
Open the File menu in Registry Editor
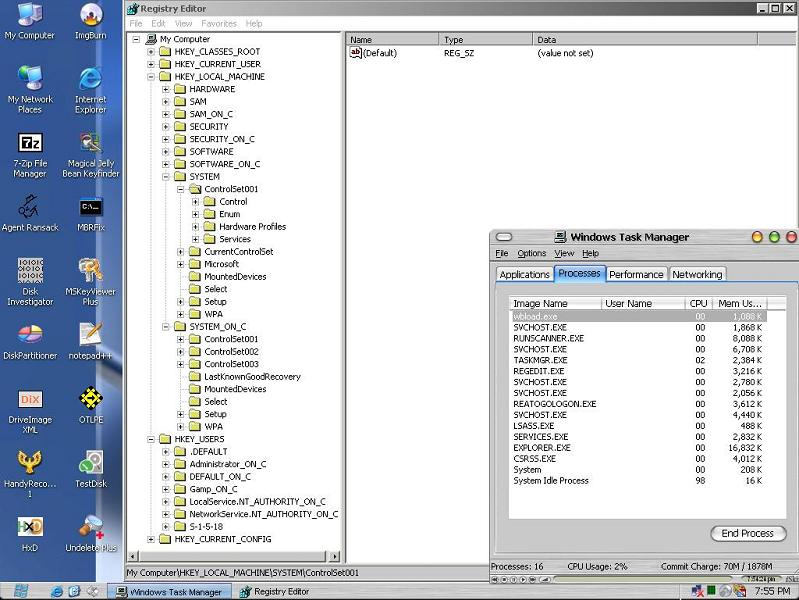pos(136,23)
